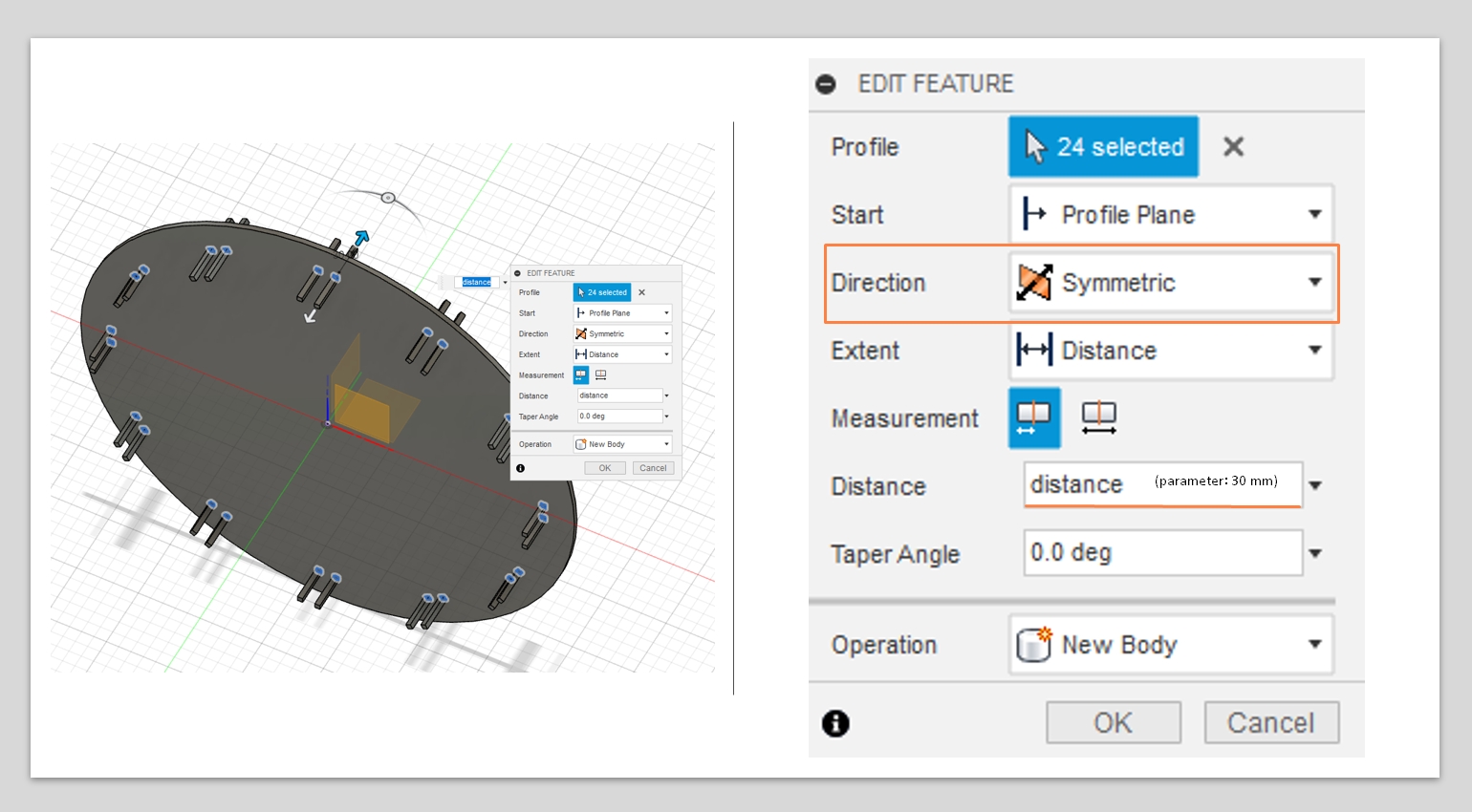Open Extent 'Distance' dropdown in small dialog

tap(622, 354)
